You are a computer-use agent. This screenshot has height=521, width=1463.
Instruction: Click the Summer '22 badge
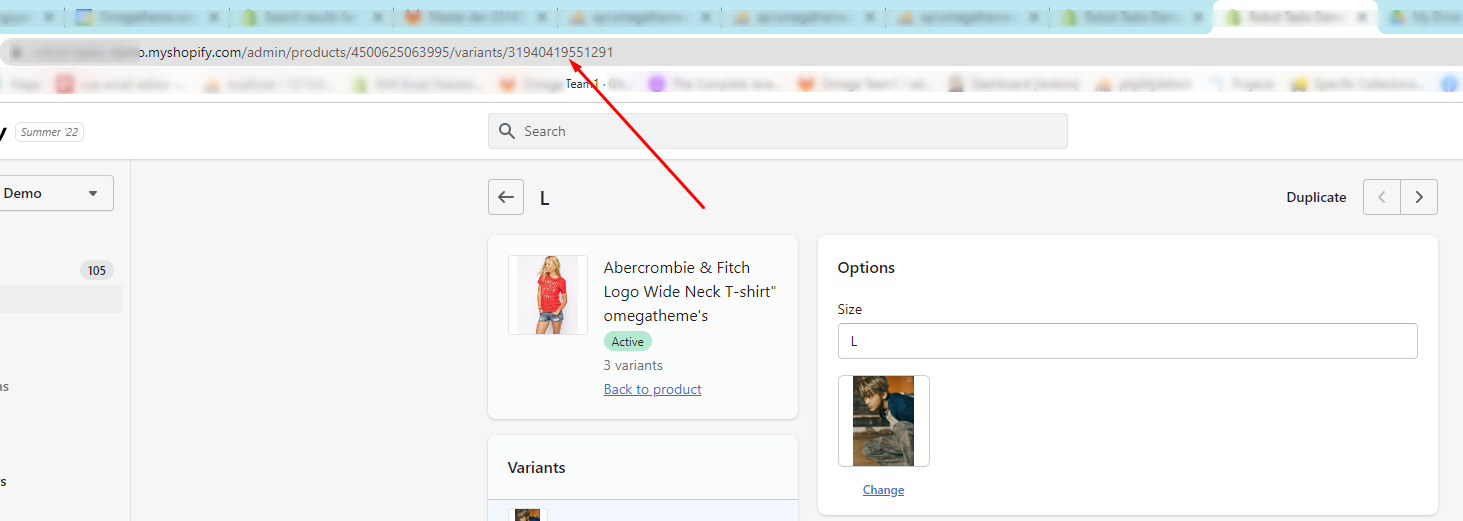pyautogui.click(x=49, y=132)
